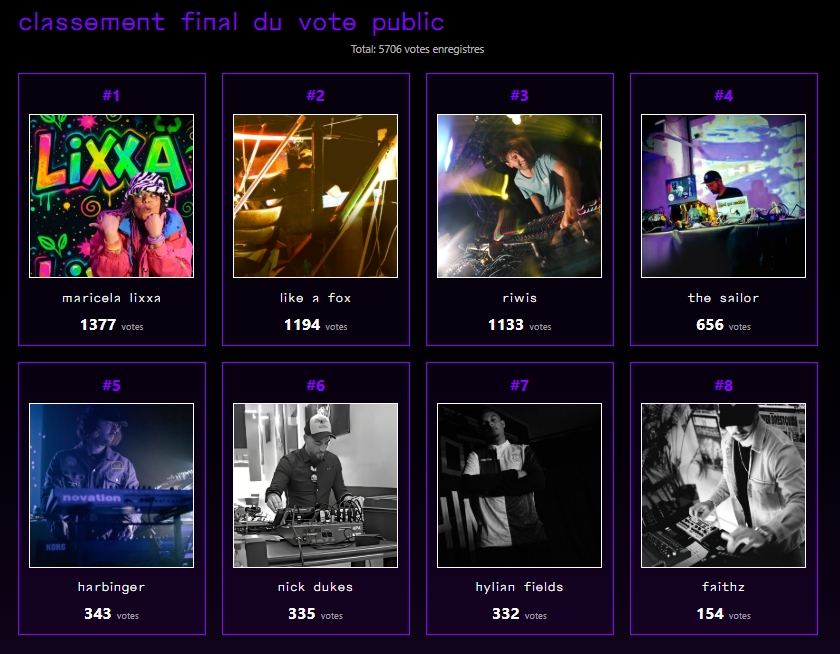Open the sailor's live setup photo
The width and height of the screenshot is (840, 654).
point(723,196)
